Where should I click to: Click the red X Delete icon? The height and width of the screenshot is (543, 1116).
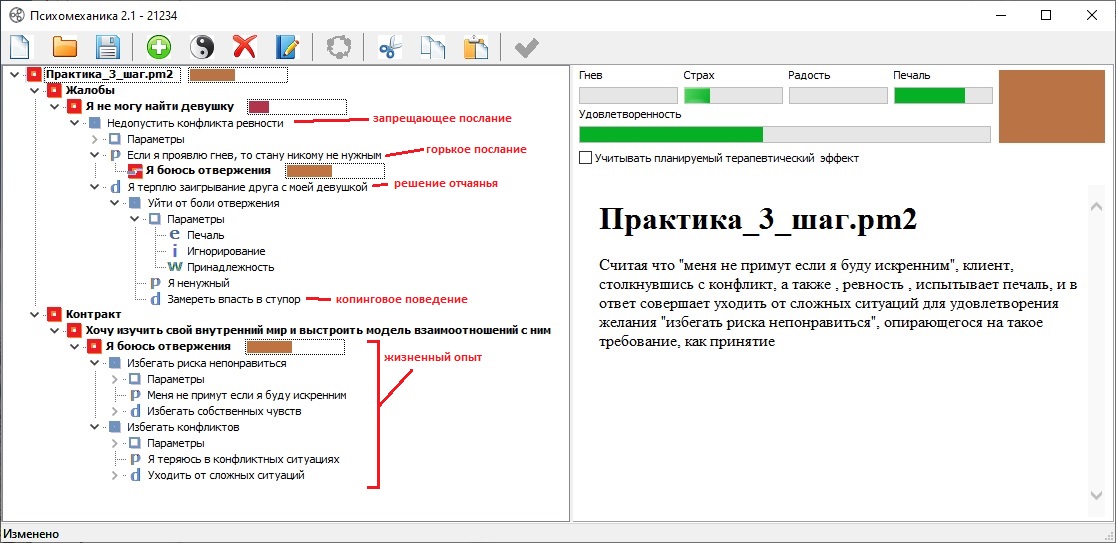pyautogui.click(x=245, y=46)
